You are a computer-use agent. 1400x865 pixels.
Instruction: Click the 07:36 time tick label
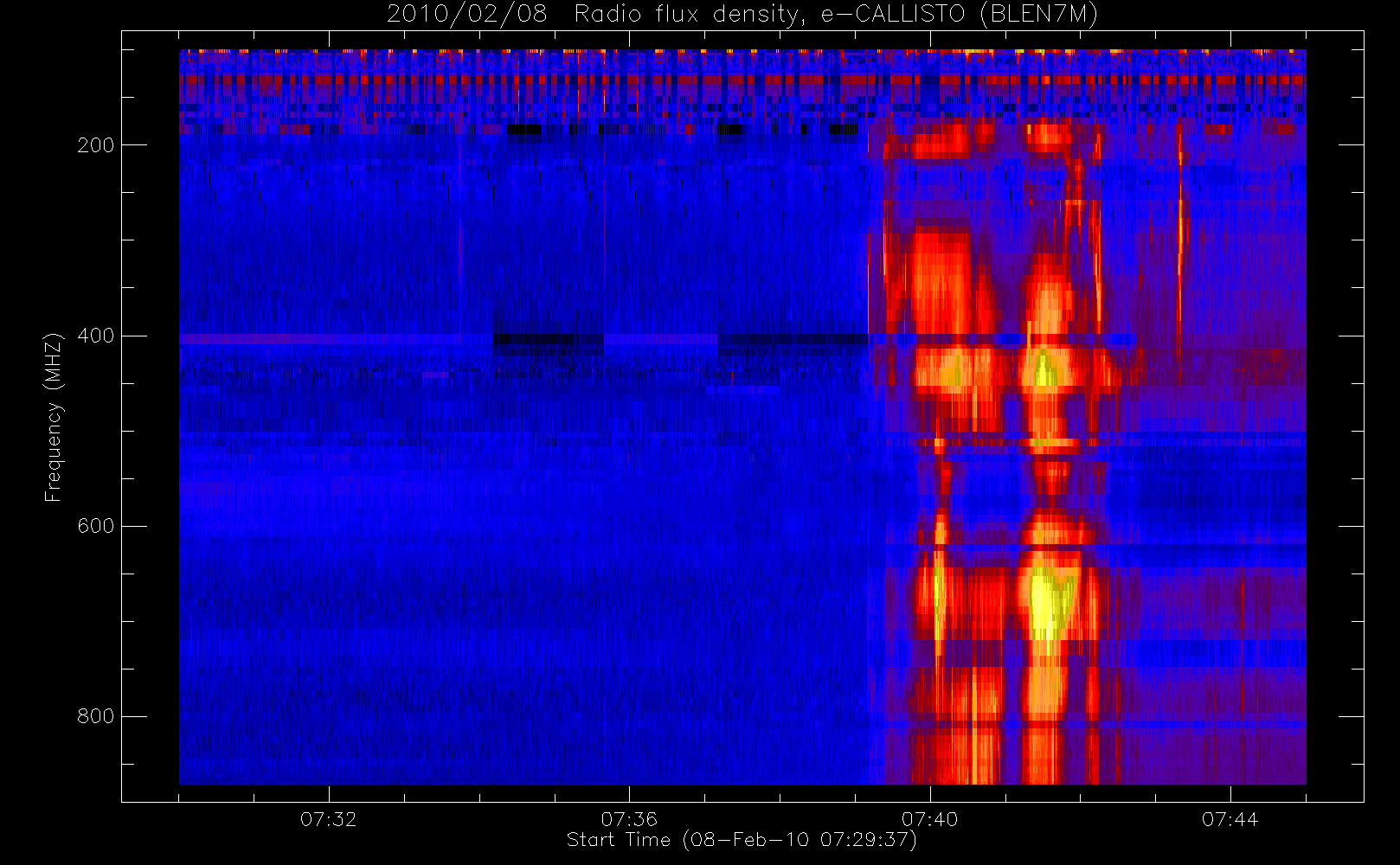pyautogui.click(x=629, y=819)
